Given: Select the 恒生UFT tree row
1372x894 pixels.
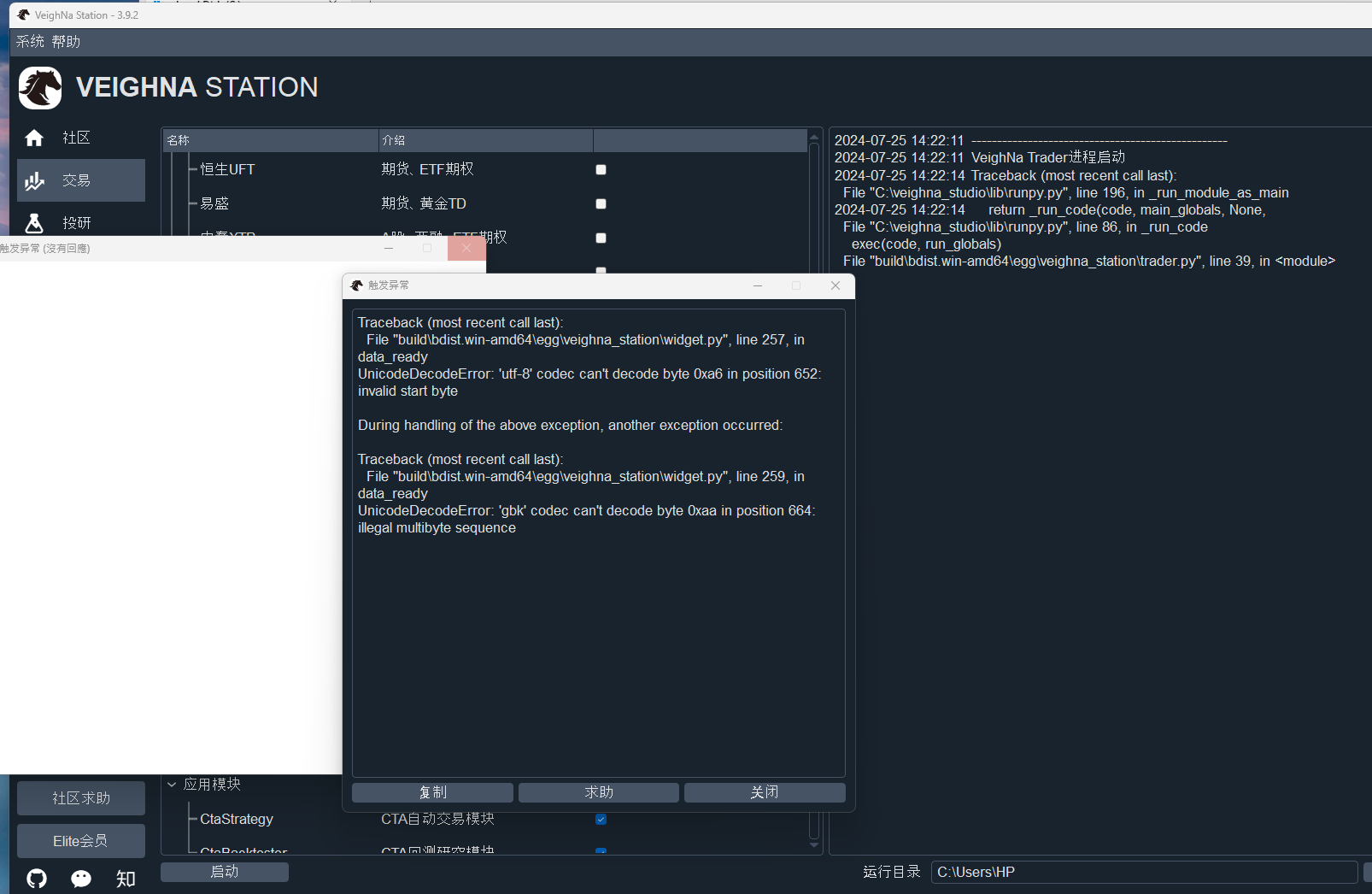Looking at the screenshot, I should (484, 169).
